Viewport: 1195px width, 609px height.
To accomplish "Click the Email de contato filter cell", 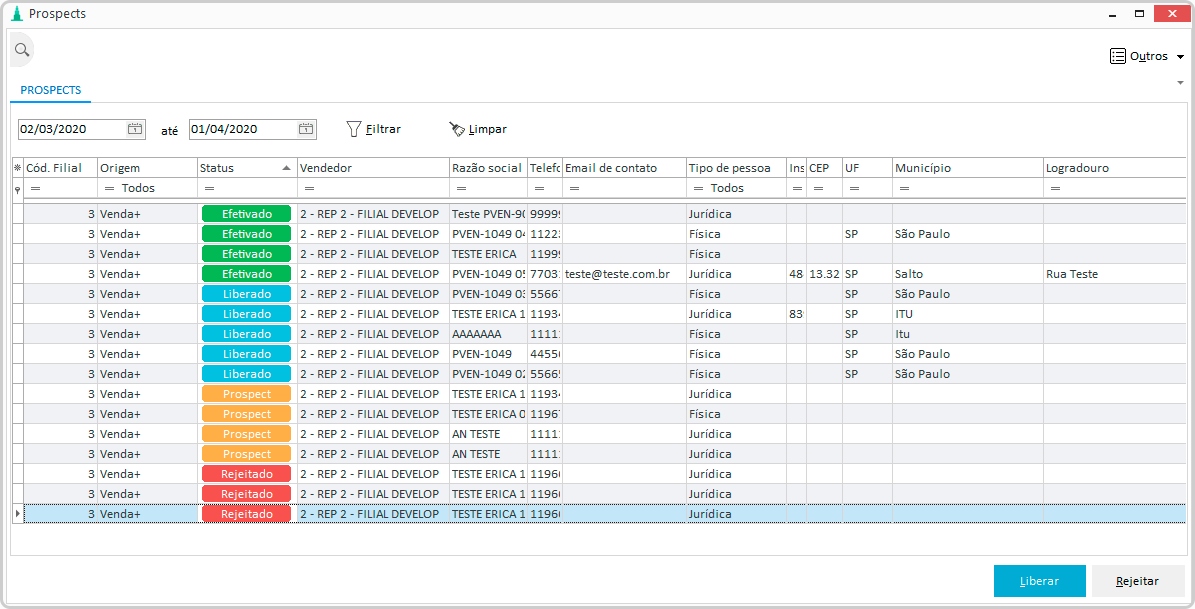I will (x=624, y=188).
